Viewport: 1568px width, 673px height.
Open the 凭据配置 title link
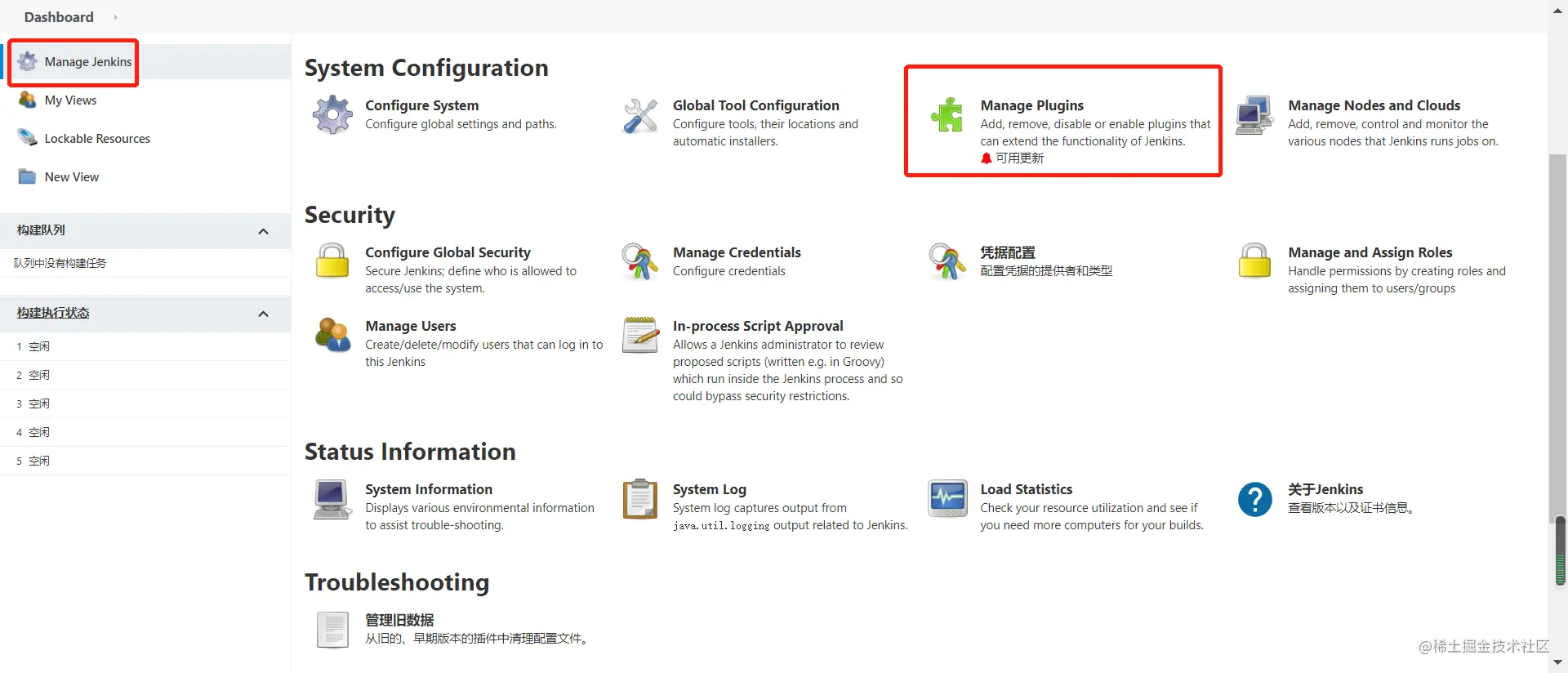tap(1008, 252)
